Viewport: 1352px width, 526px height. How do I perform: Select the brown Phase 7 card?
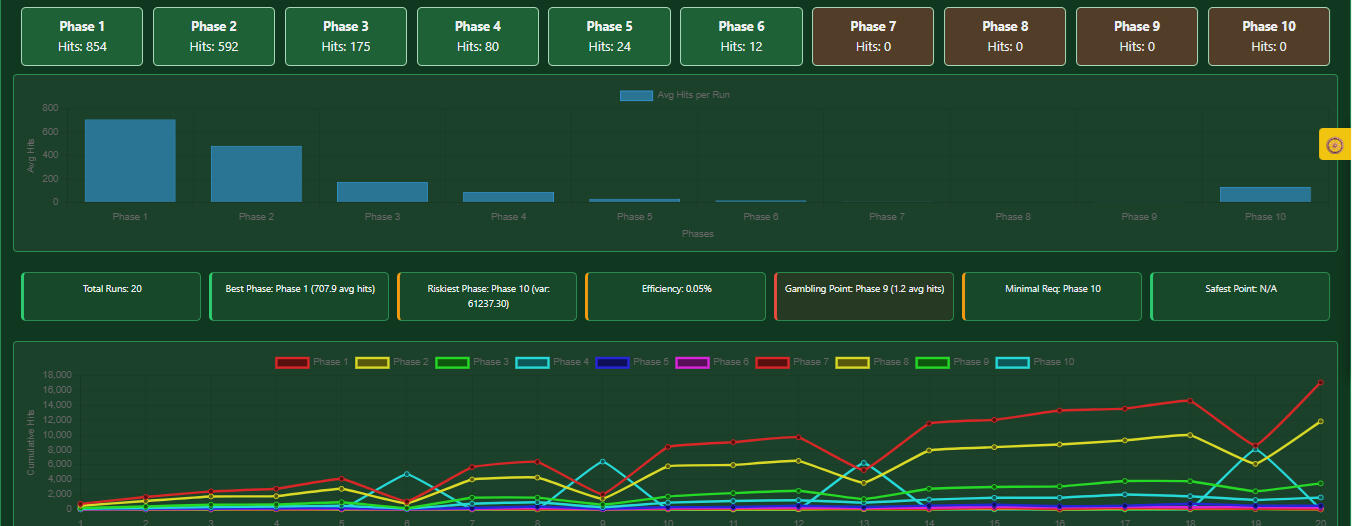873,37
